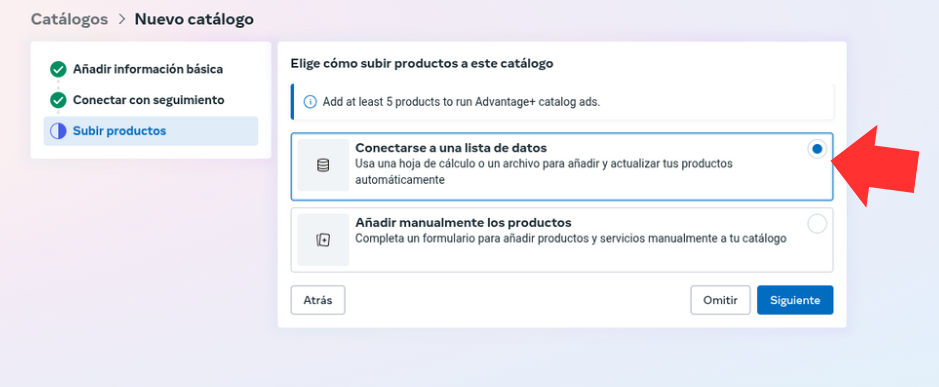Click the database icon for data feed
939x387 pixels.
pyautogui.click(x=323, y=166)
